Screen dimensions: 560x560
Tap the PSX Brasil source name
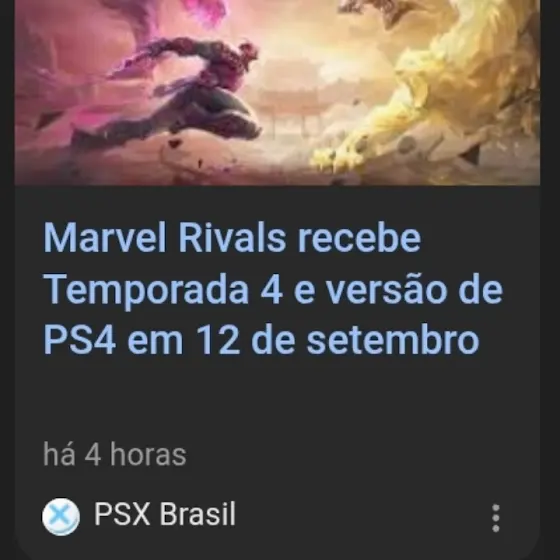point(165,514)
